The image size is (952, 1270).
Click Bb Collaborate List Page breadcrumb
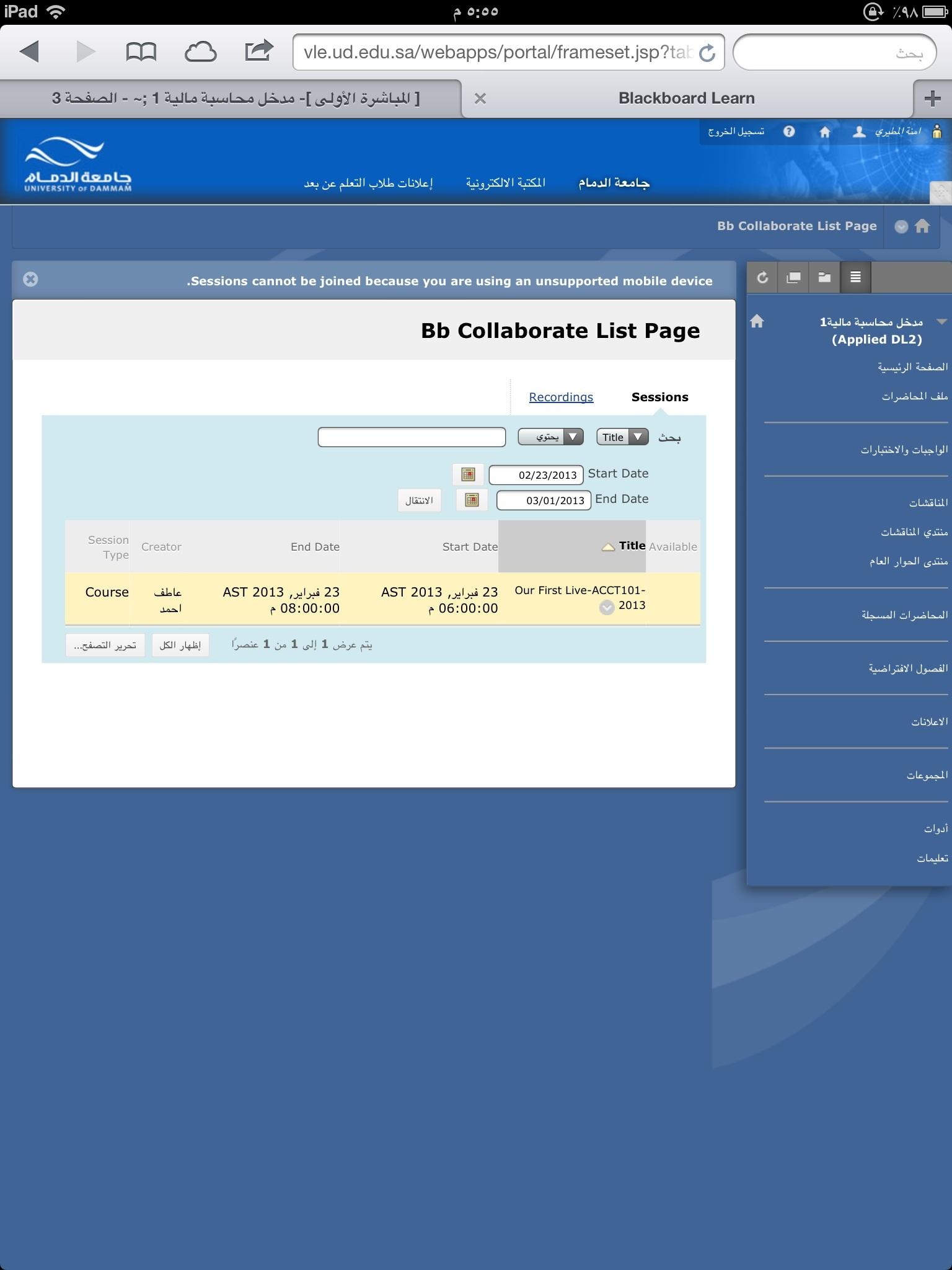(797, 226)
